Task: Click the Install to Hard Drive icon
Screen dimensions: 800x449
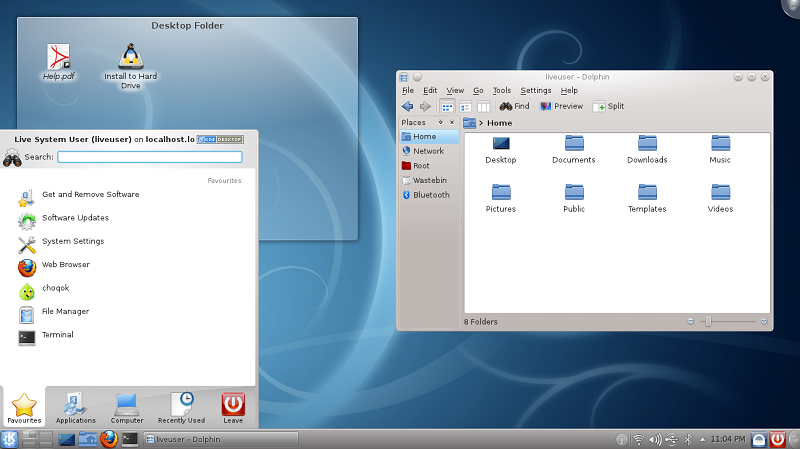Action: pyautogui.click(x=130, y=57)
